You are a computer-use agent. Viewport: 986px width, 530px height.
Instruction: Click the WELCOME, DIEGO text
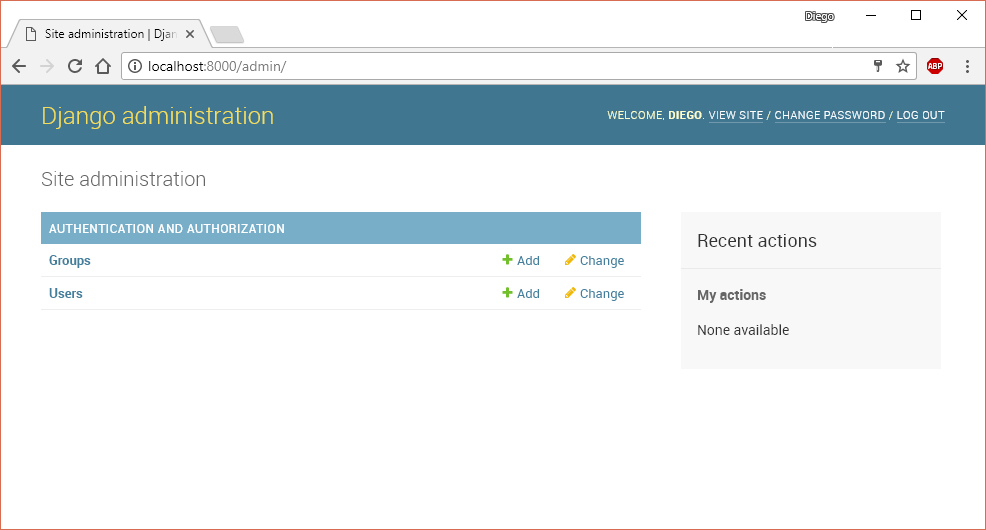coord(655,115)
